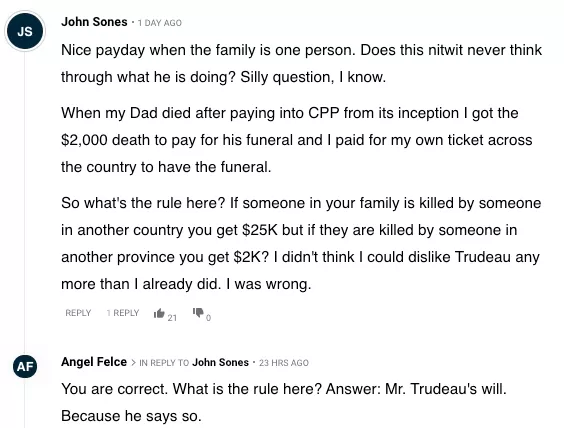564x428 pixels.
Task: Open John Sones' author name at top
Action: click(x=94, y=22)
